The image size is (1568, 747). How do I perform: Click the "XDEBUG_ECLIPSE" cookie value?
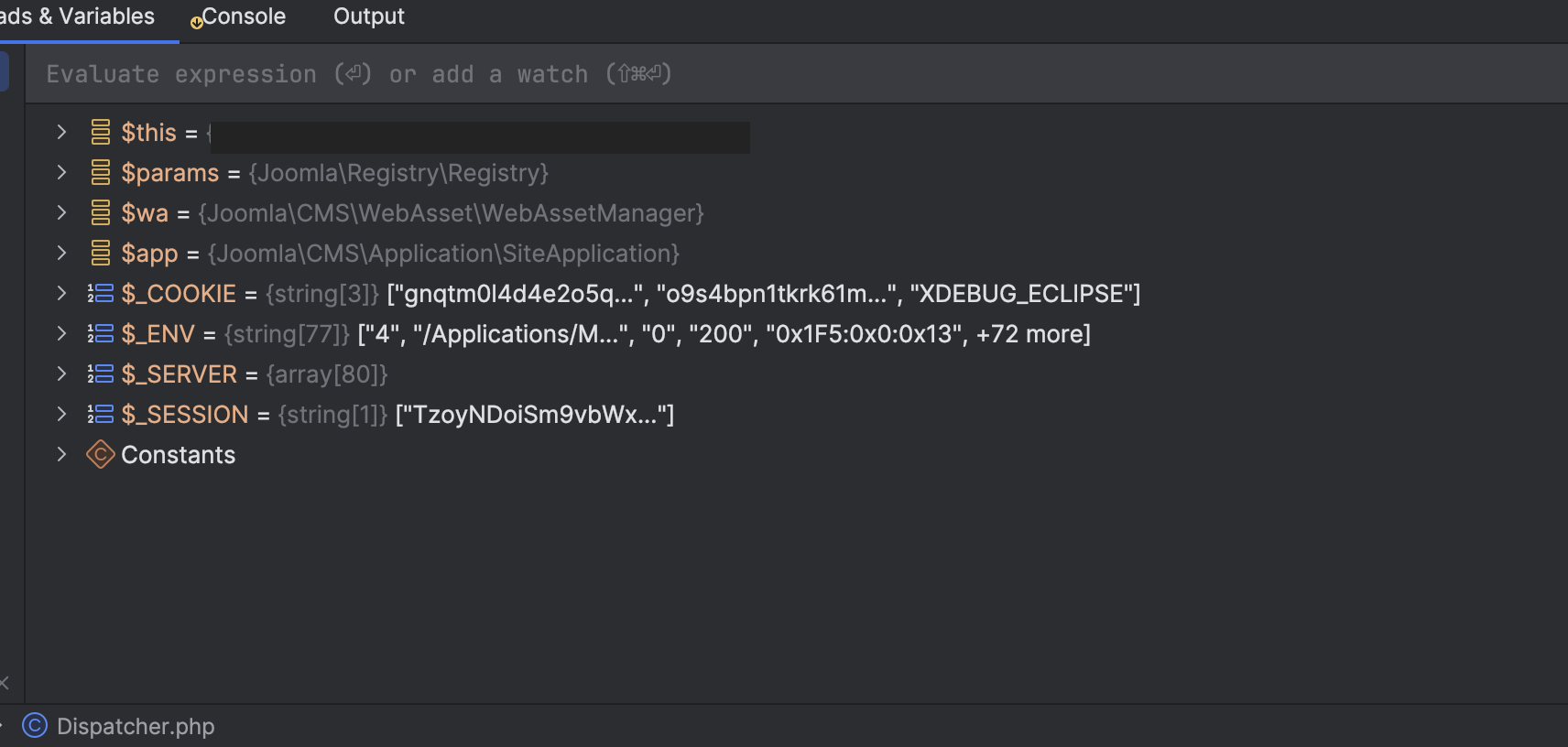coord(1021,294)
